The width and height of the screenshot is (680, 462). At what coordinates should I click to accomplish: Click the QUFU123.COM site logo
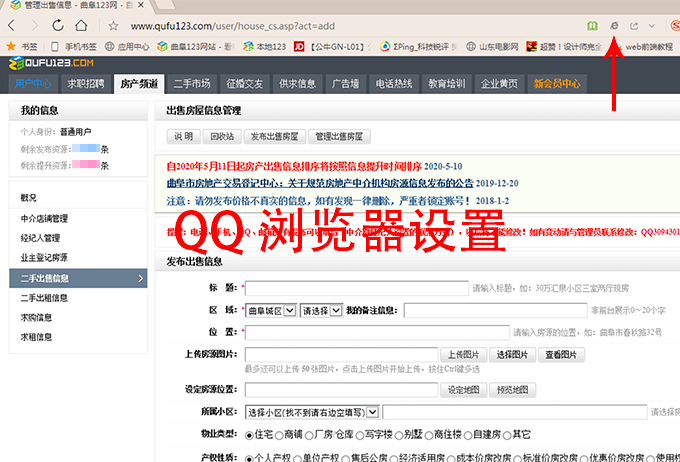[x=50, y=63]
